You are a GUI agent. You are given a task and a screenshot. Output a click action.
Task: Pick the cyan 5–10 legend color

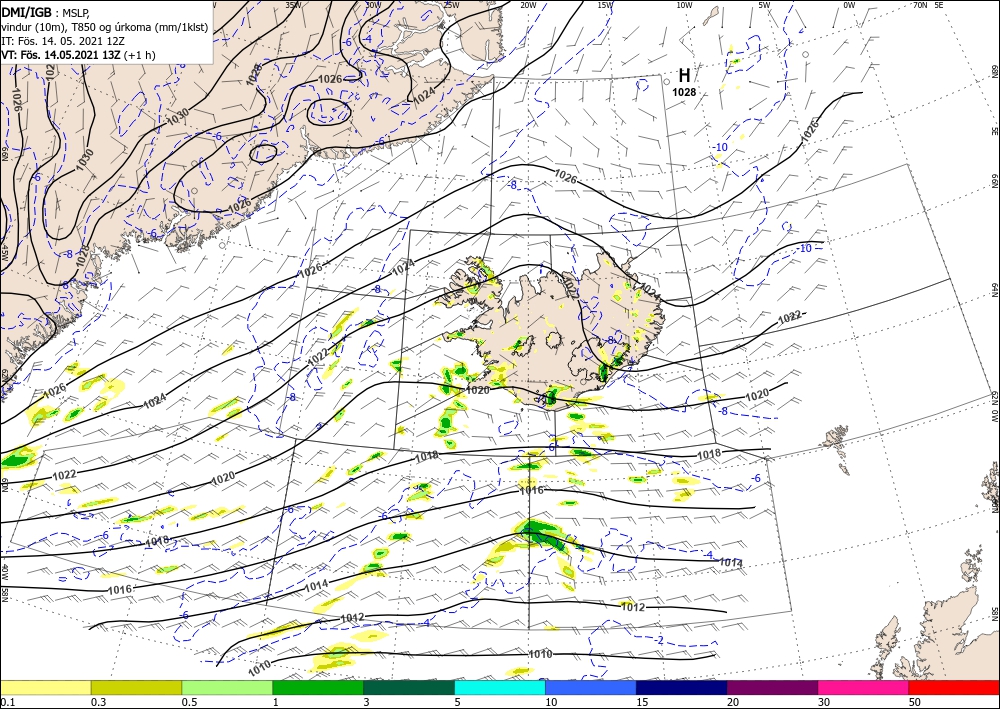point(500,687)
